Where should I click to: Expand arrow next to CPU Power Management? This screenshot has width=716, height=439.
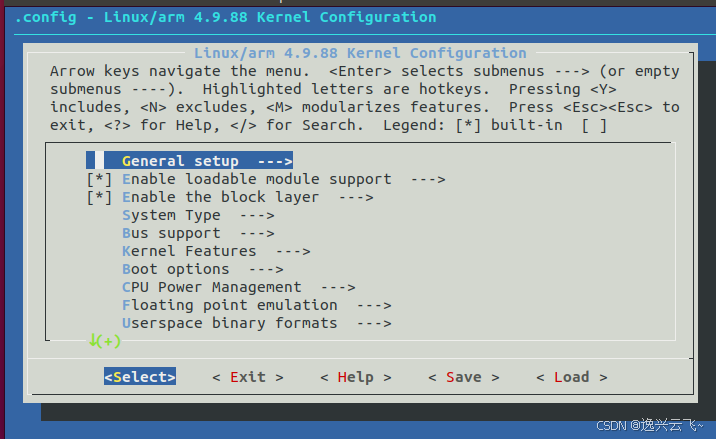point(338,287)
